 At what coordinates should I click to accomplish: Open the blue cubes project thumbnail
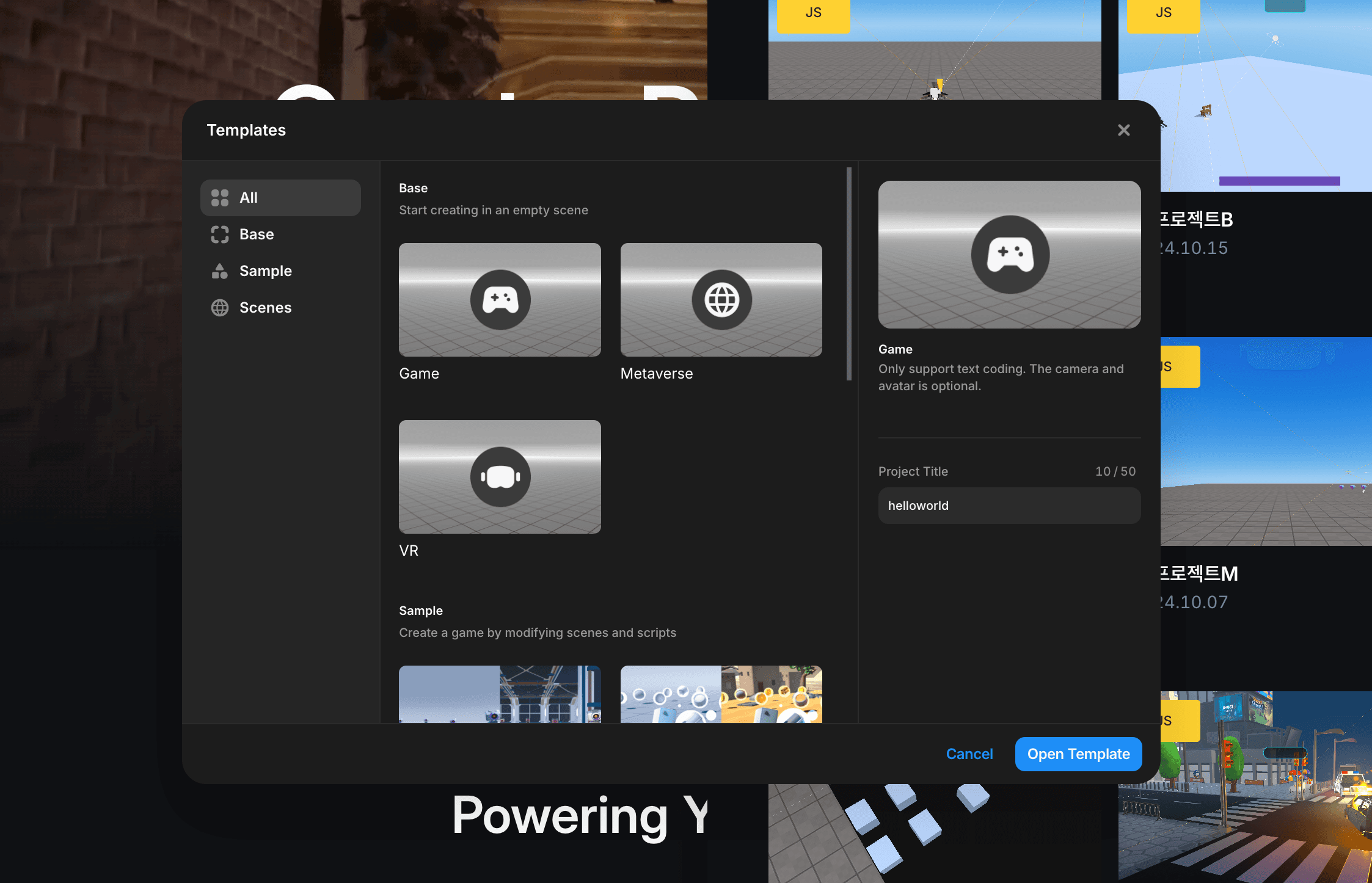point(935,833)
